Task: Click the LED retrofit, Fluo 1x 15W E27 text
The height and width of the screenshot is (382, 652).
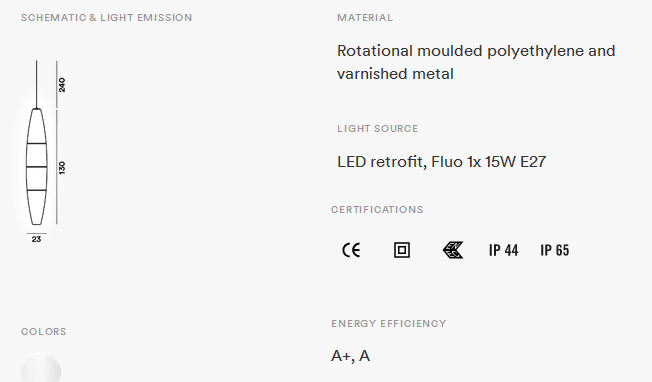Action: click(x=442, y=162)
